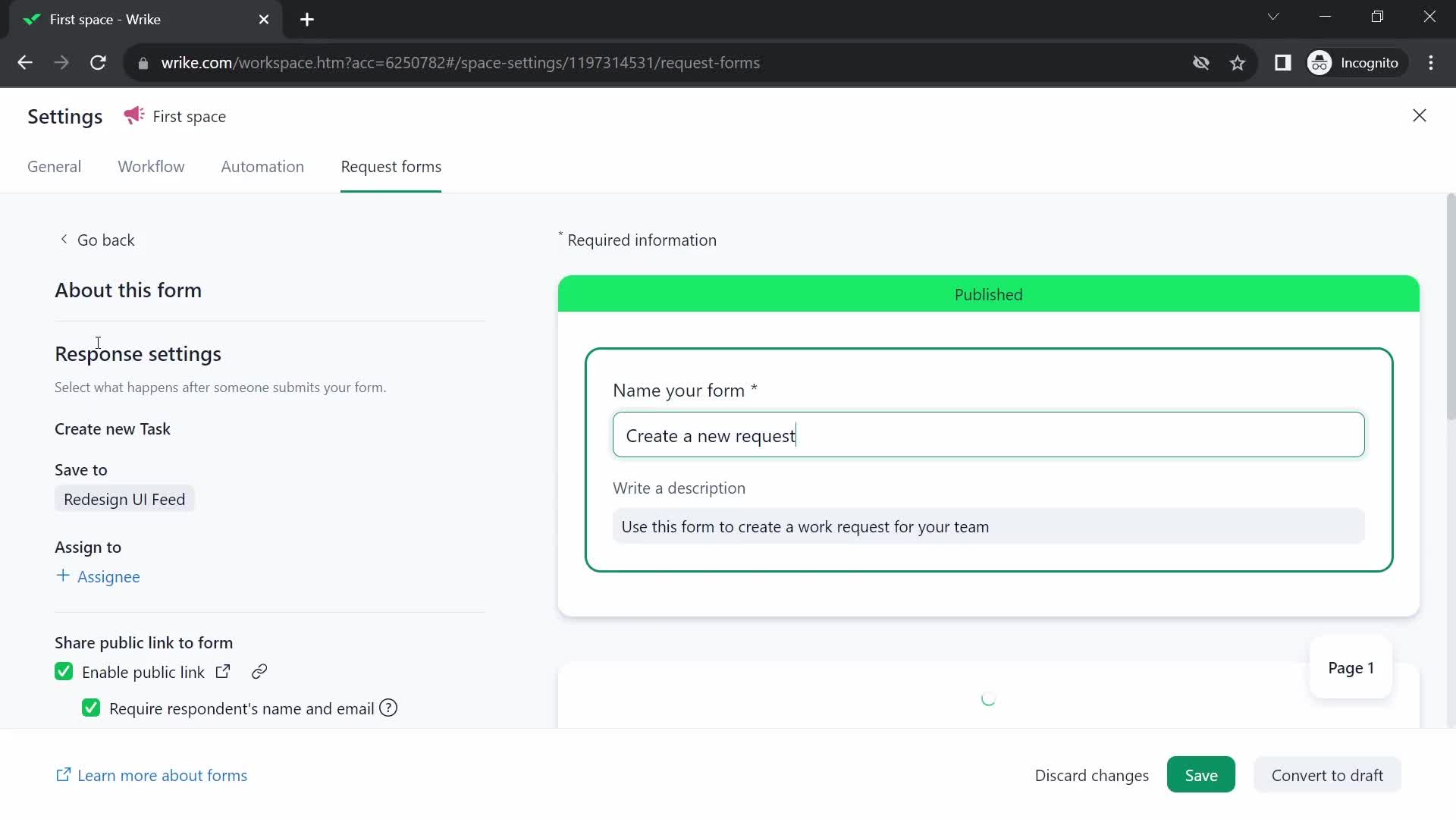Expand the Assign to assignee selector
Screen dimensions: 1456x819
coord(98,576)
